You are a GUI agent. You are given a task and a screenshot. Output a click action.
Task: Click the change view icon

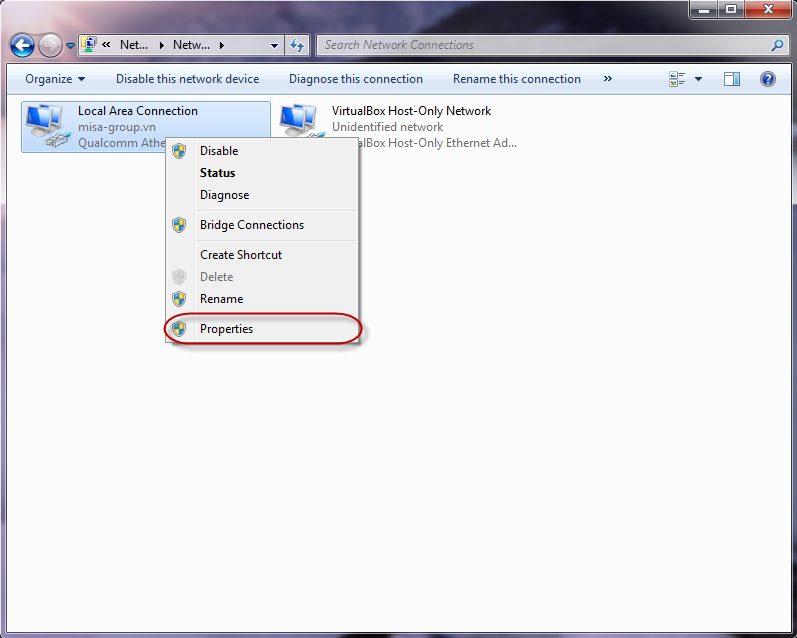678,79
